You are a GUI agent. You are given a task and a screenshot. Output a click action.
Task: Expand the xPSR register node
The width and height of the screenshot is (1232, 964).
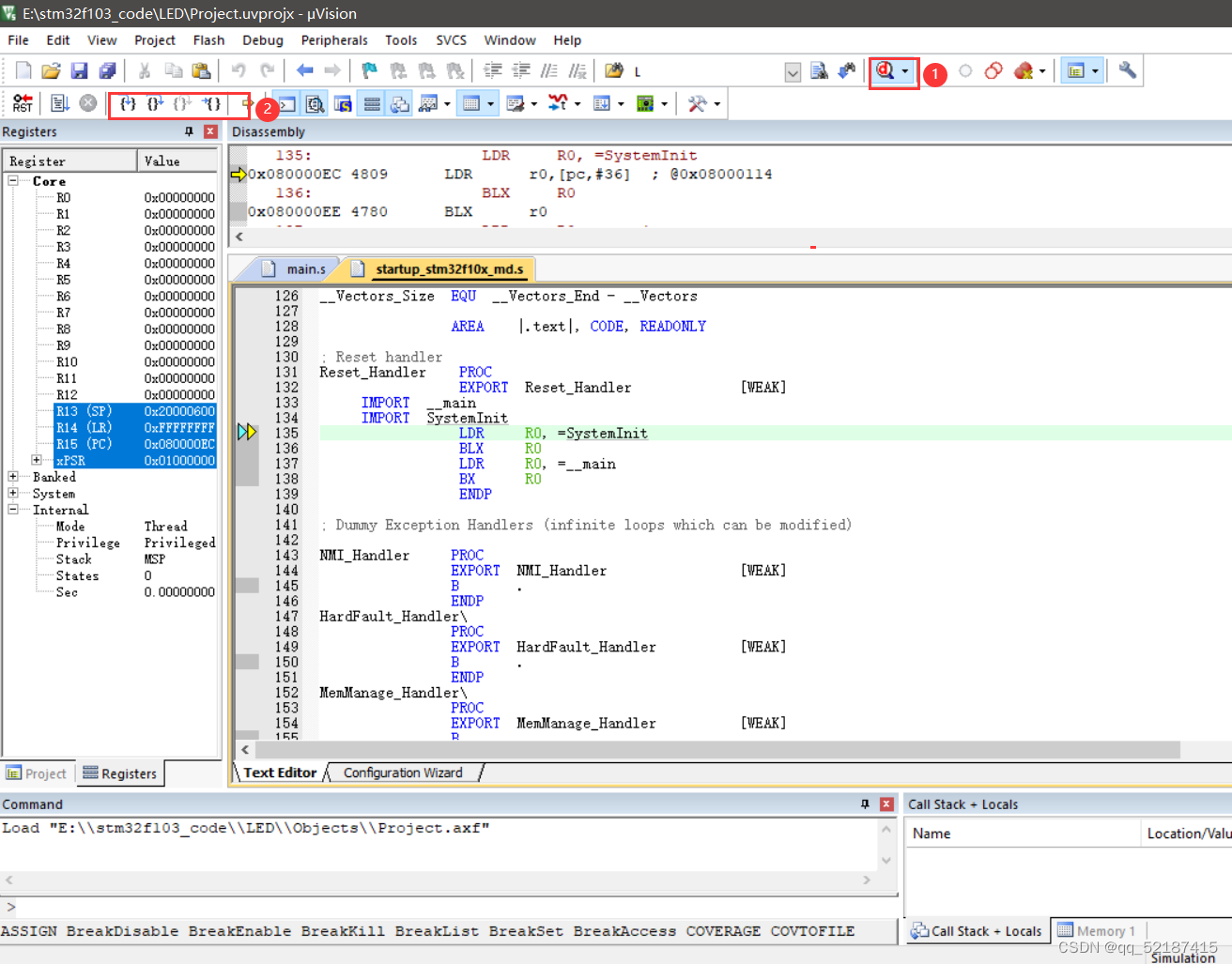[x=37, y=460]
